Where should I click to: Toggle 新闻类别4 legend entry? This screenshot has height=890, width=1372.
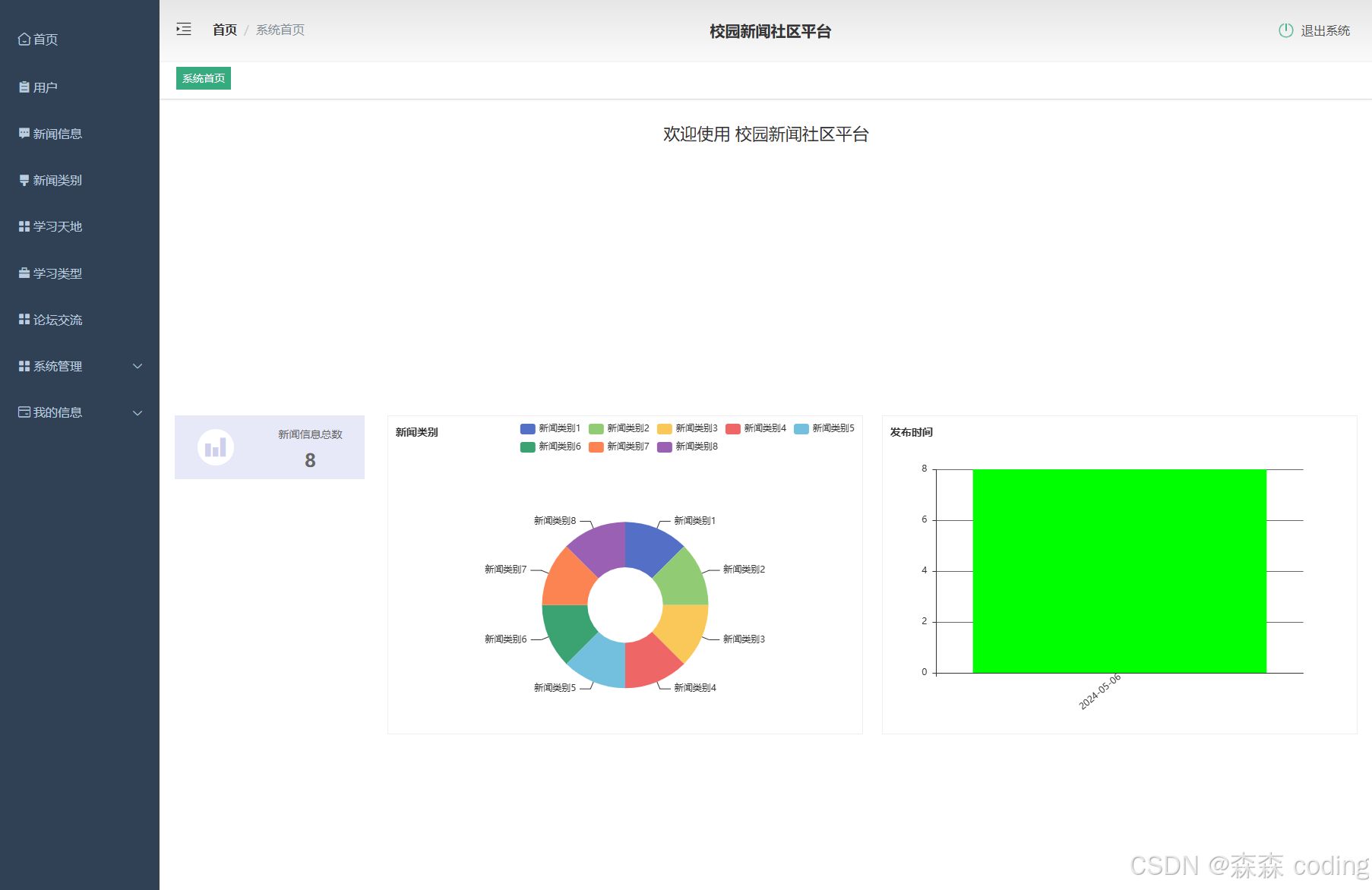coord(756,428)
